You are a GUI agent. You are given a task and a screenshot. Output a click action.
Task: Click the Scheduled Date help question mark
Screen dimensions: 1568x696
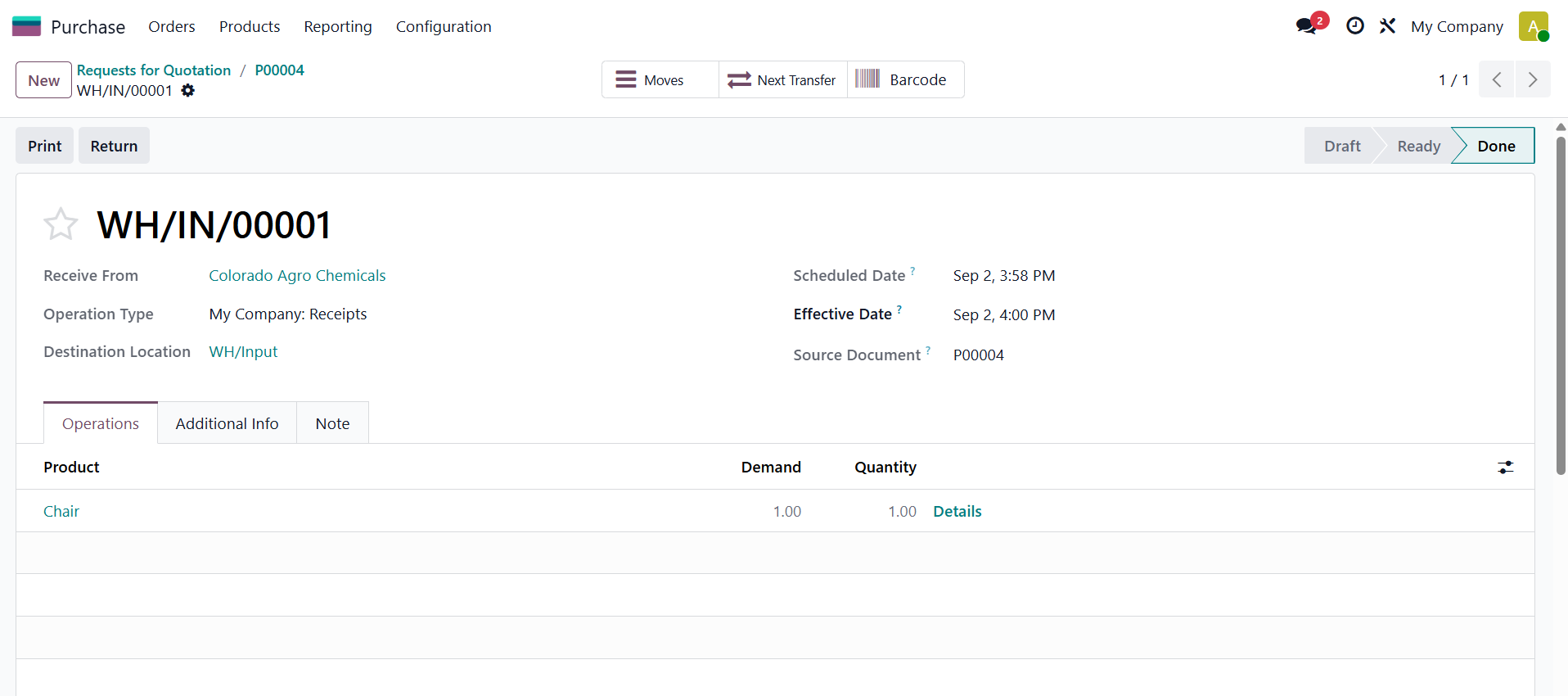coord(912,270)
